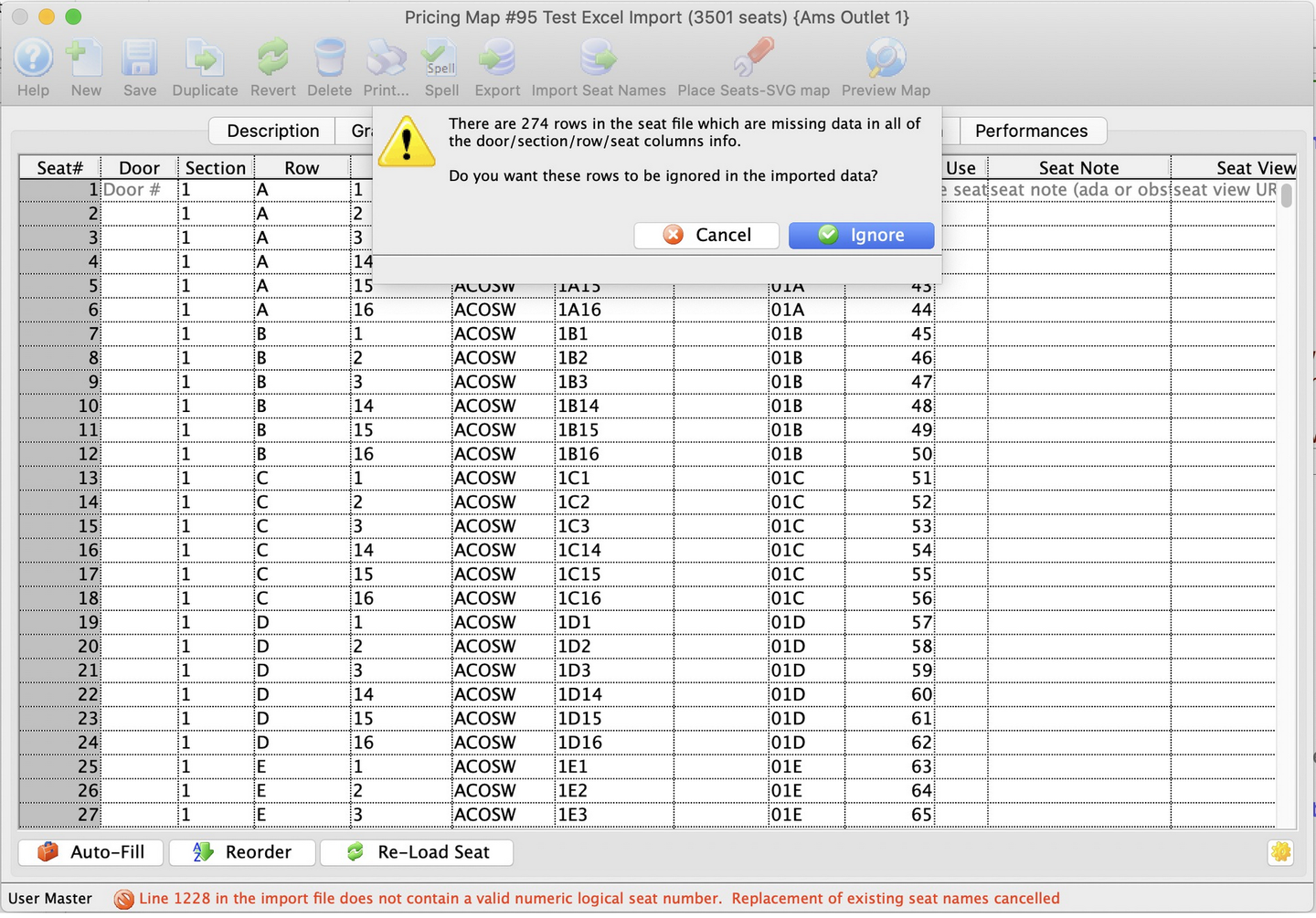This screenshot has height=918, width=1316.
Task: Select seat name cell 1B1
Action: (x=614, y=333)
